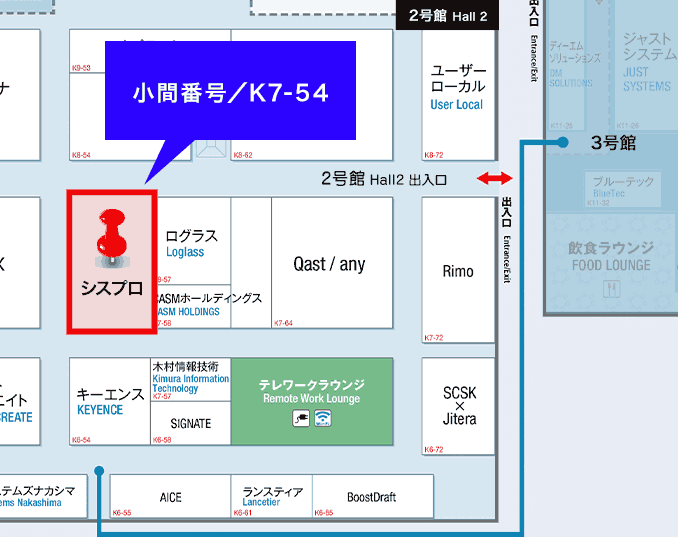Image resolution: width=678 pixels, height=537 pixels.
Task: Click the vertical 出入口 Entrance/Exit label beside Rimo
Action: [507, 240]
